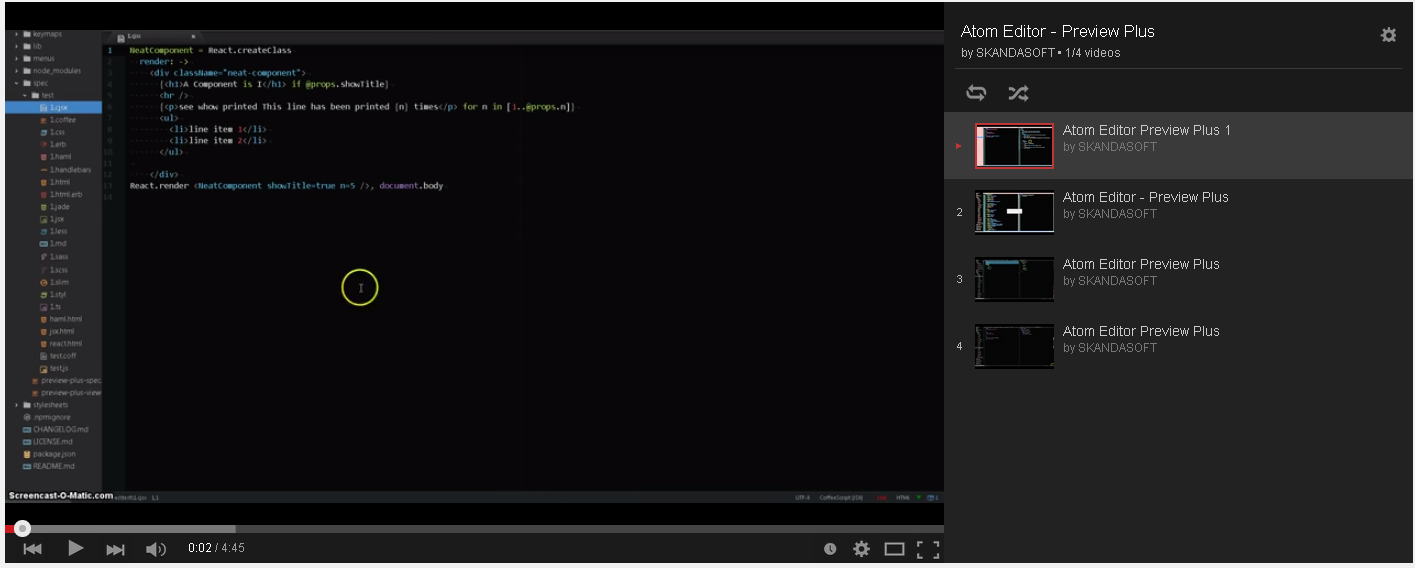
Task: Open 1.ts in the file tree
Action: (x=51, y=306)
